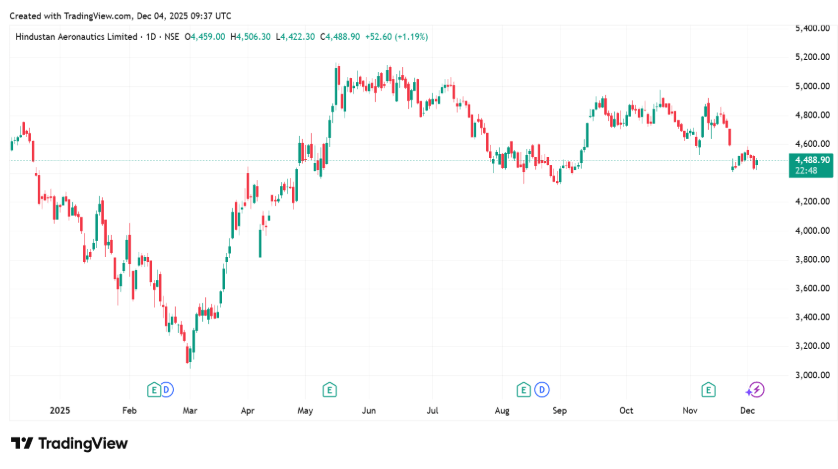Screen dimensions: 838x469
Task: Click the Oct label on time axis
Action: tap(627, 411)
